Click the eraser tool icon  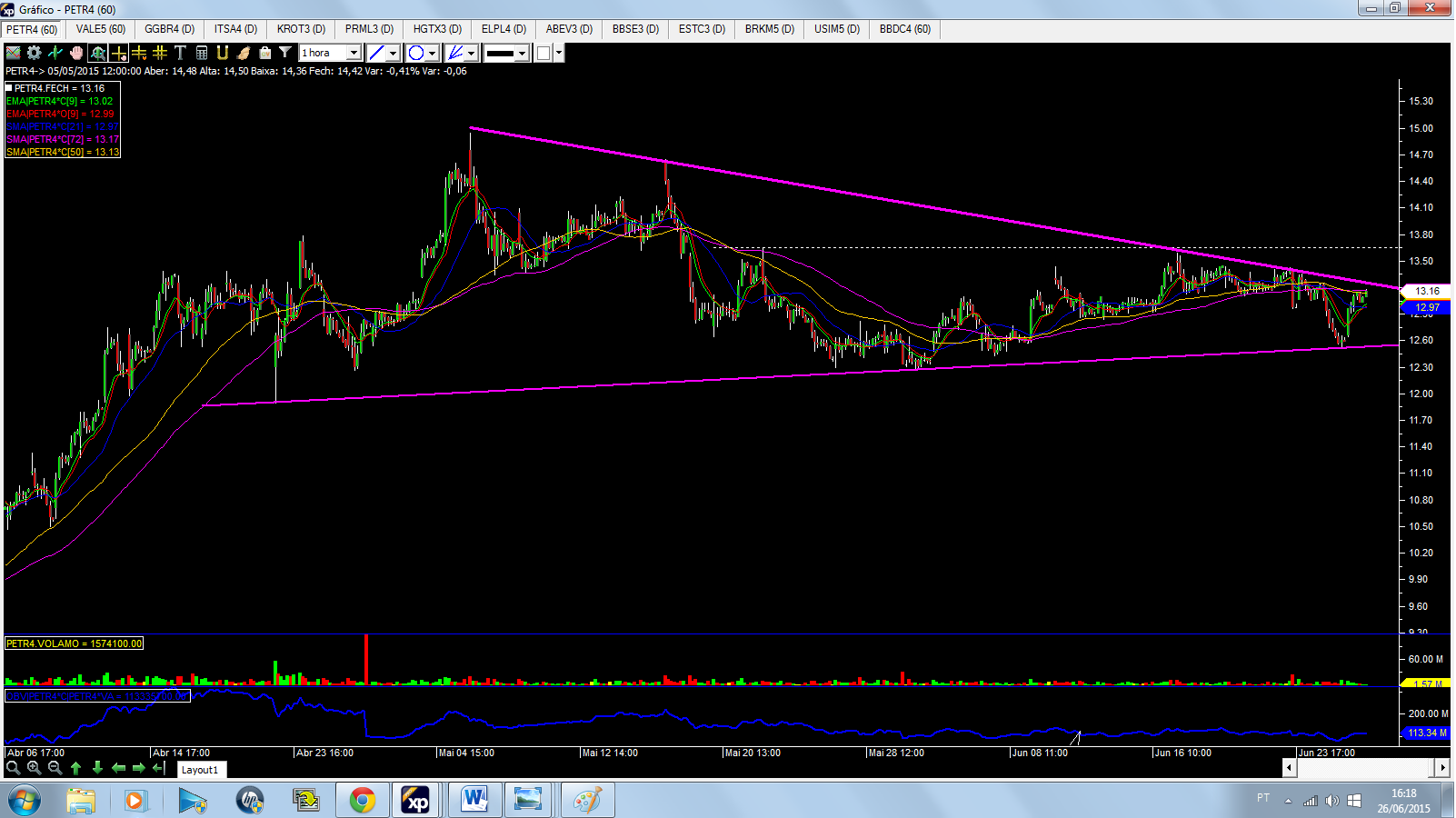coord(244,53)
